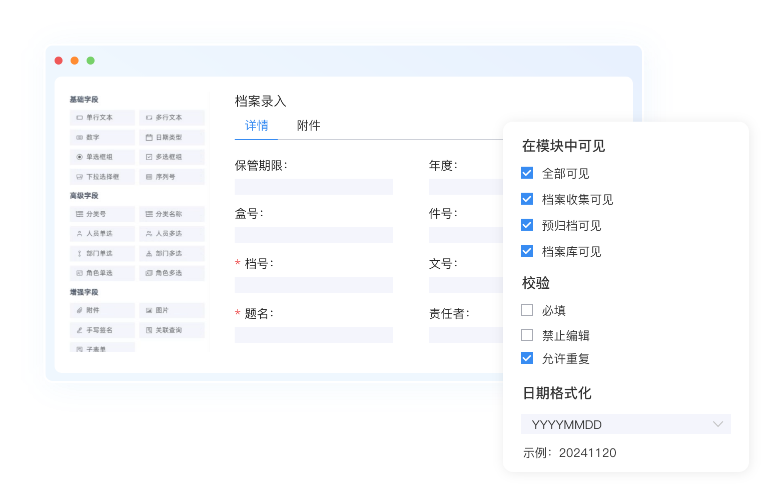Screen dimensions: 768x491
Task: Click the 增强字段 group heading
Action: coord(84,292)
